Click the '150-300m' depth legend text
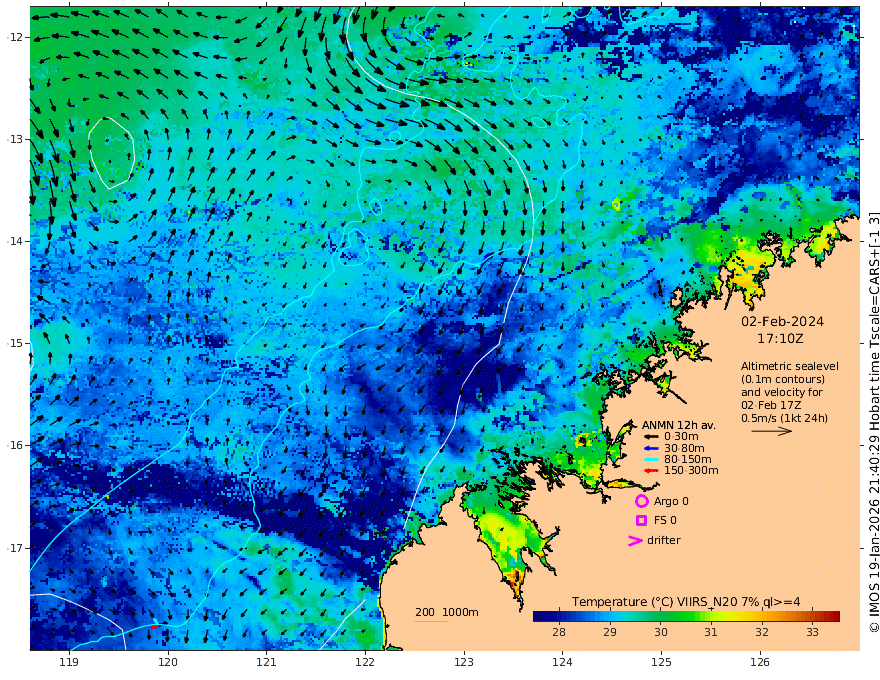The width and height of the screenshot is (880, 680). pos(691,471)
